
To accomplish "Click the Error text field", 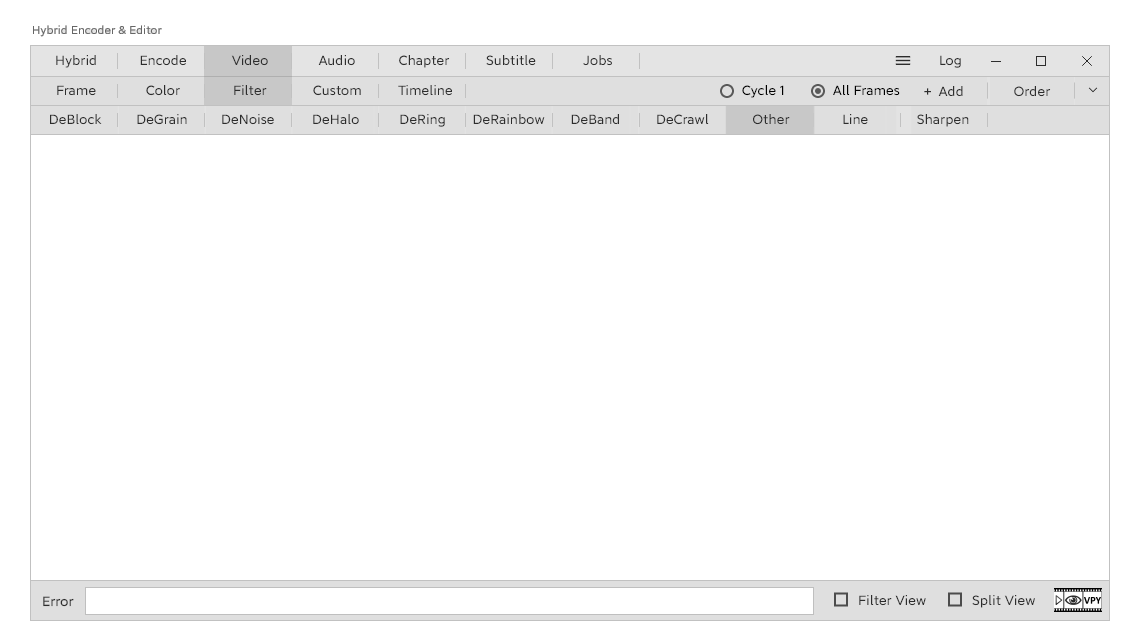I will tap(449, 601).
